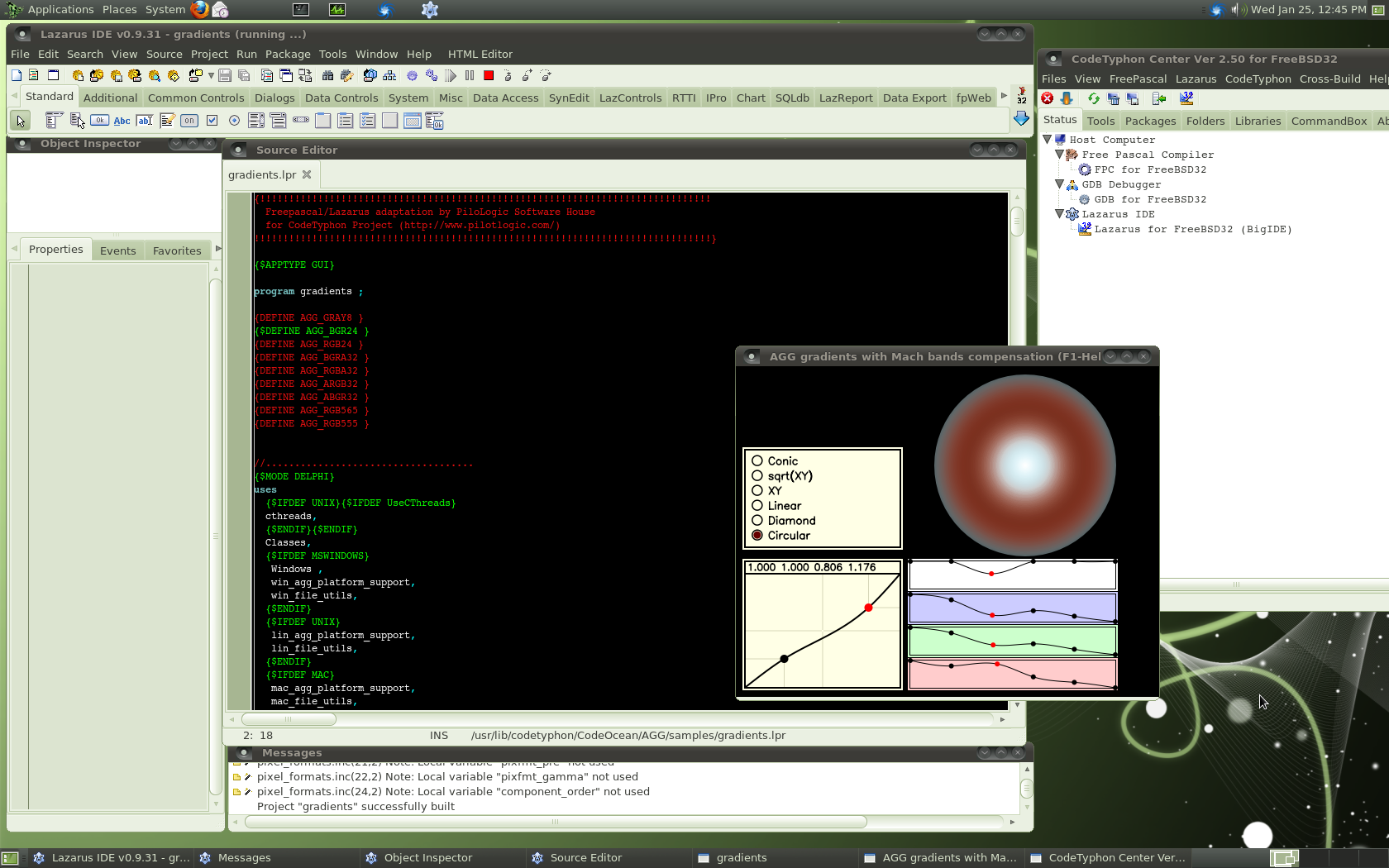The image size is (1389, 868).
Task: Collapse the Lazarus IDE tree node
Action: pos(1059,214)
